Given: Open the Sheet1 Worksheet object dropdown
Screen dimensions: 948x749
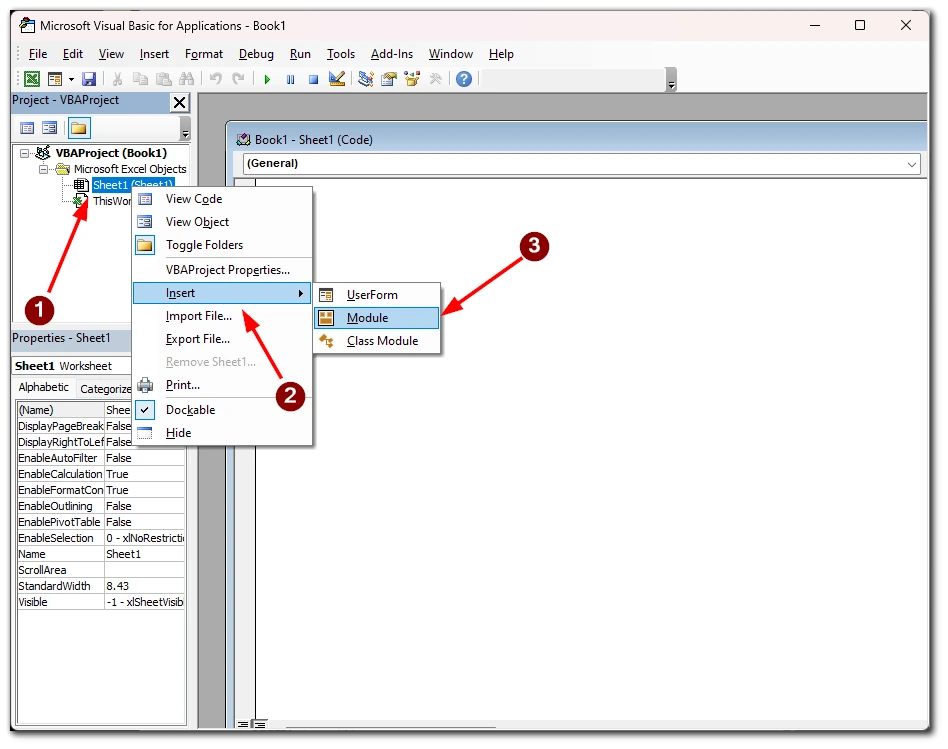Looking at the screenshot, I should [71, 366].
